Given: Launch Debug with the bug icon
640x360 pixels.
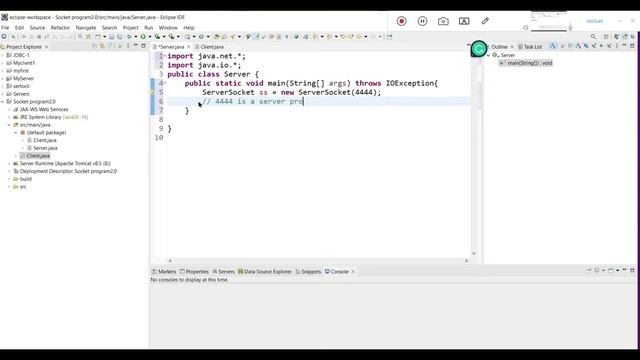Looking at the screenshot, I should tap(129, 37).
